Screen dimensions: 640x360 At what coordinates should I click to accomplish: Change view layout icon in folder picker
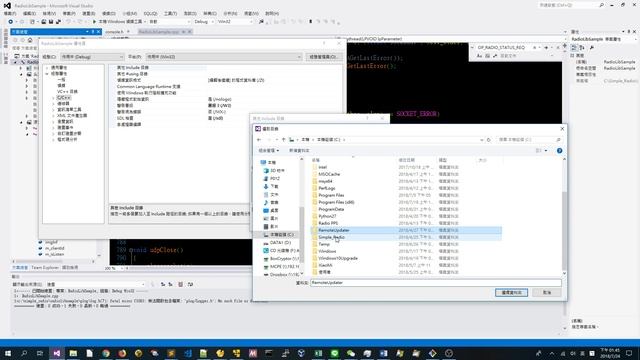point(538,151)
